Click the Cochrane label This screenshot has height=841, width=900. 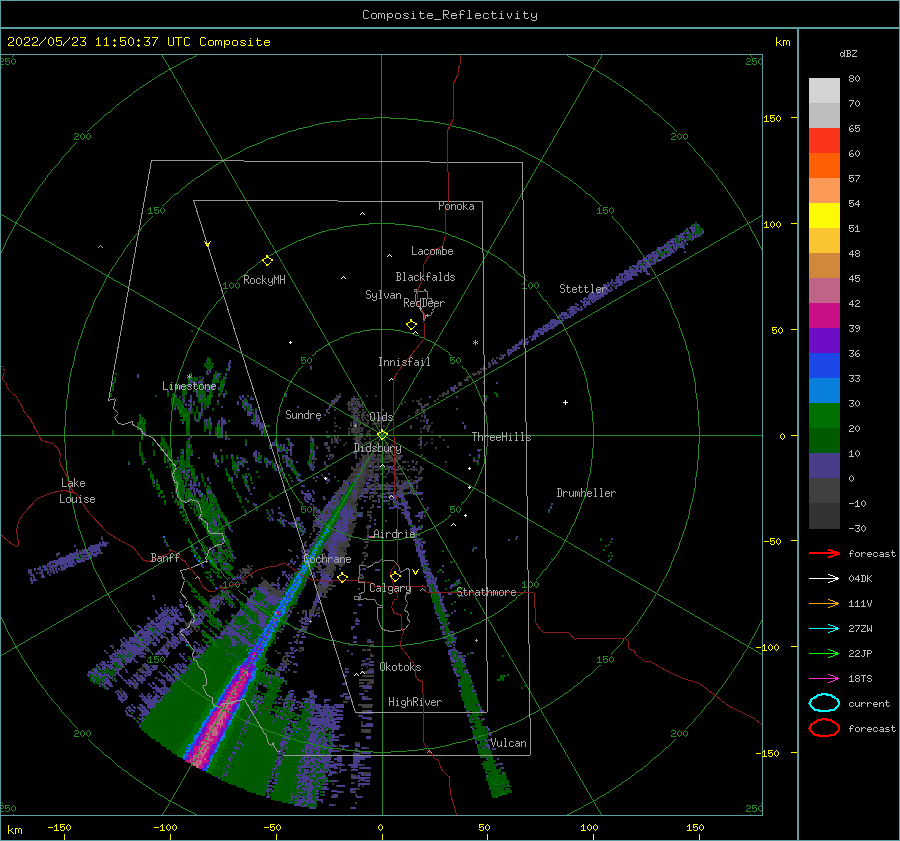point(327,559)
